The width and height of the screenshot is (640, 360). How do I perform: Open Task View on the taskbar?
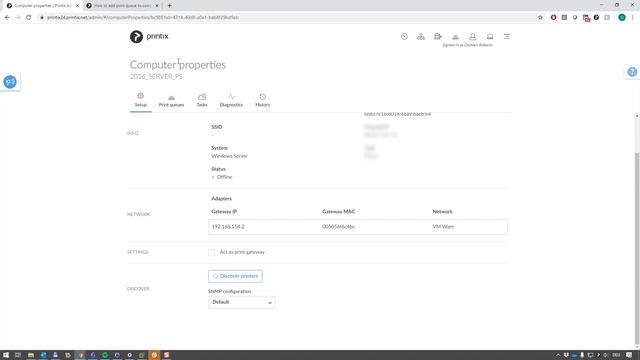[x=18, y=355]
